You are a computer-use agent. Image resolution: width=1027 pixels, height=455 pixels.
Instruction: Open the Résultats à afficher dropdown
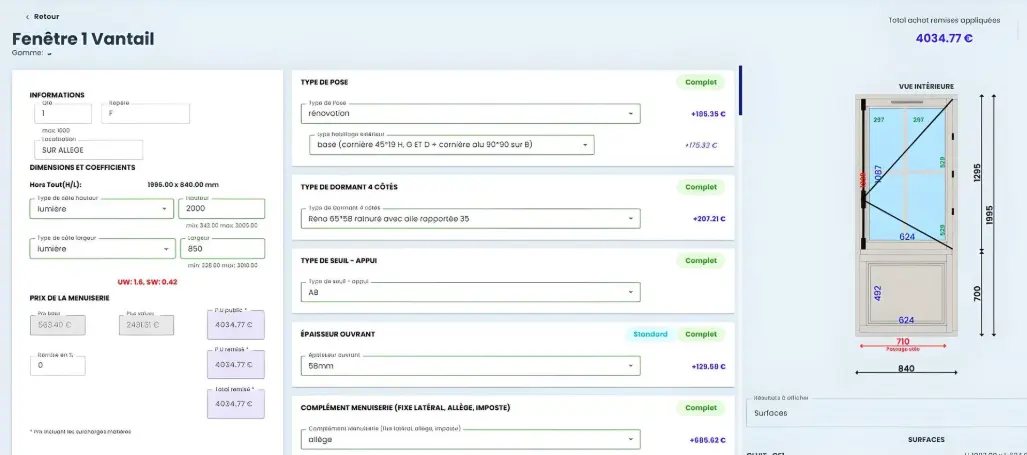[885, 412]
